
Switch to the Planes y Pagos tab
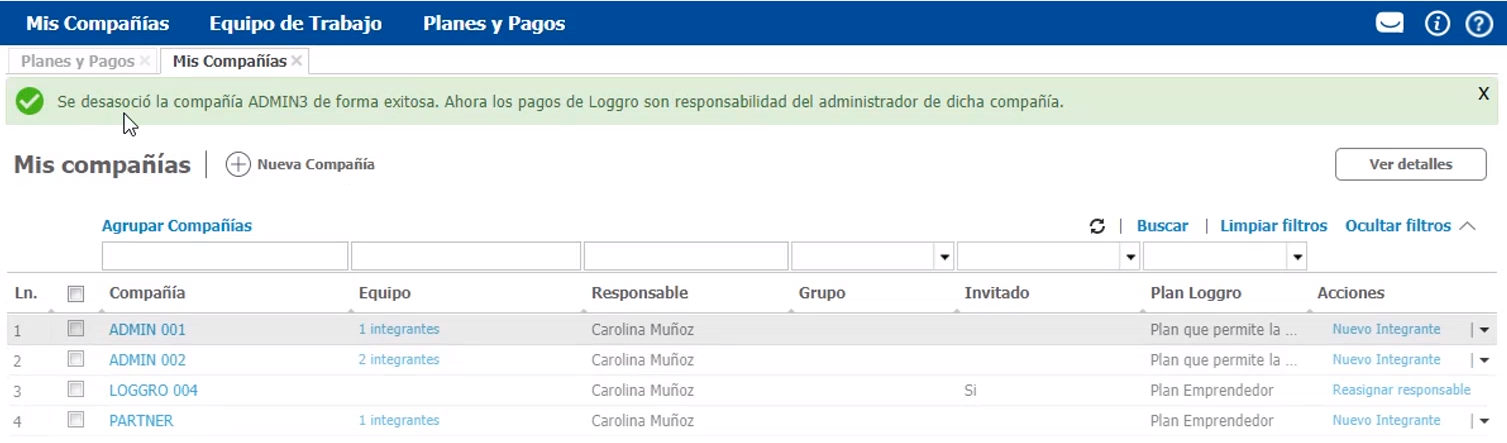pos(77,61)
